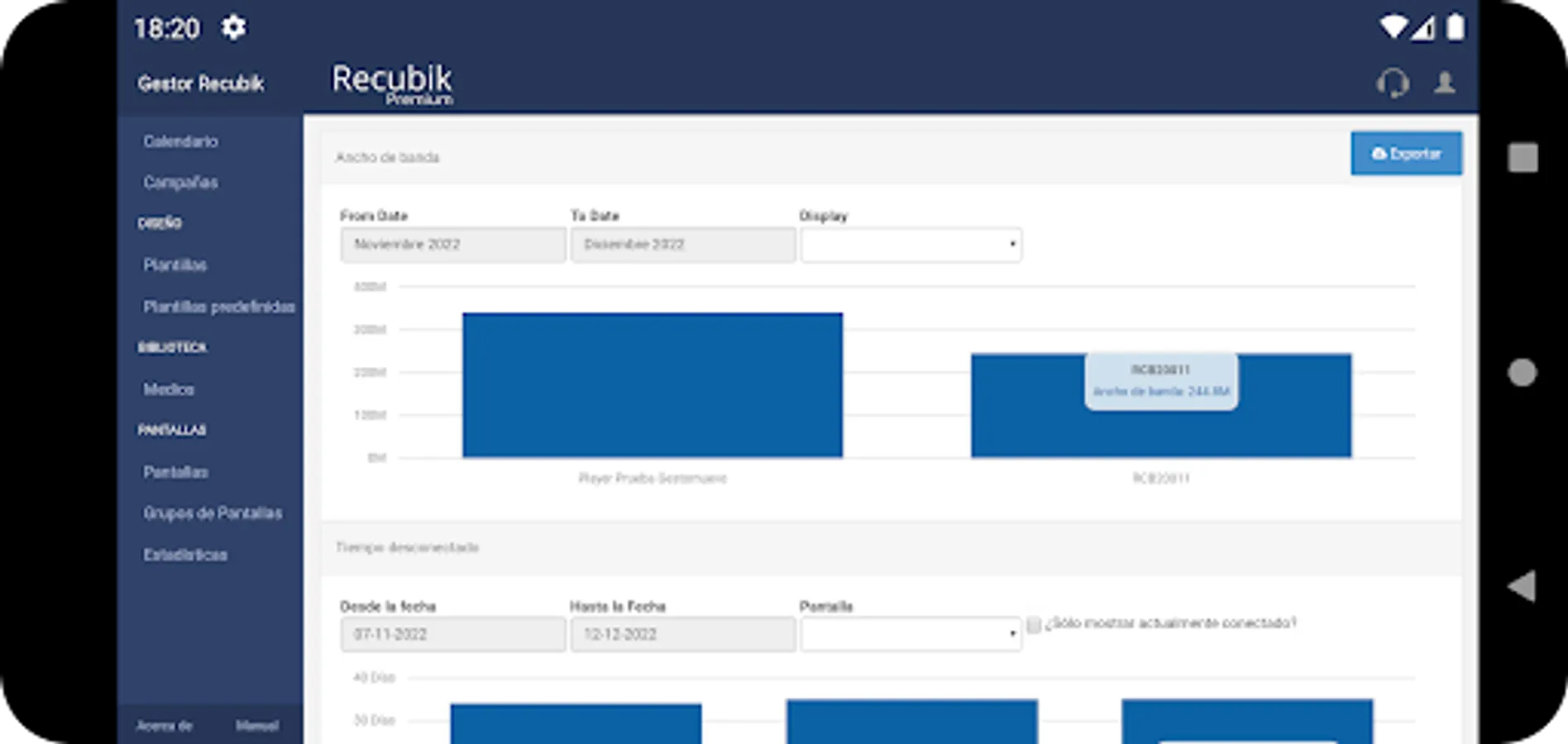
Task: Tap the Android back triangle button
Action: click(1522, 585)
